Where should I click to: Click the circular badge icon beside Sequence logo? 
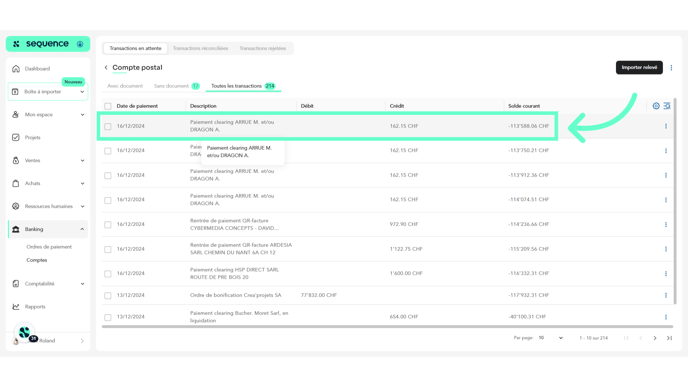(x=80, y=44)
